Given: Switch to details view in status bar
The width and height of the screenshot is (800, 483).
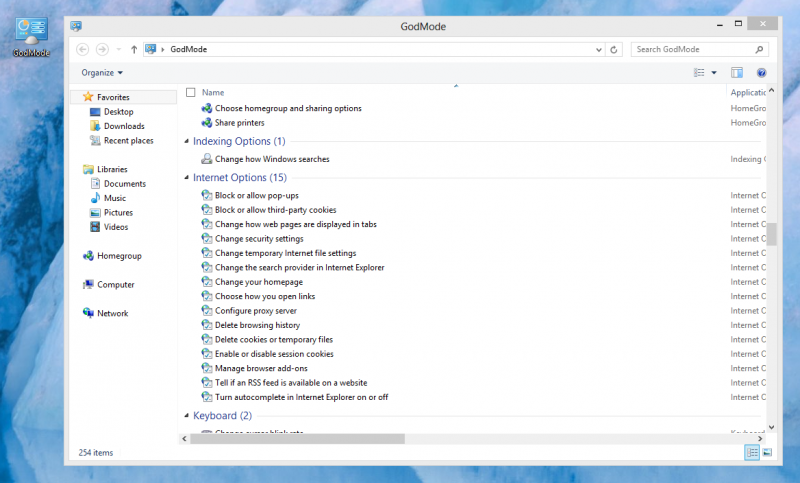Looking at the screenshot, I should [x=752, y=452].
